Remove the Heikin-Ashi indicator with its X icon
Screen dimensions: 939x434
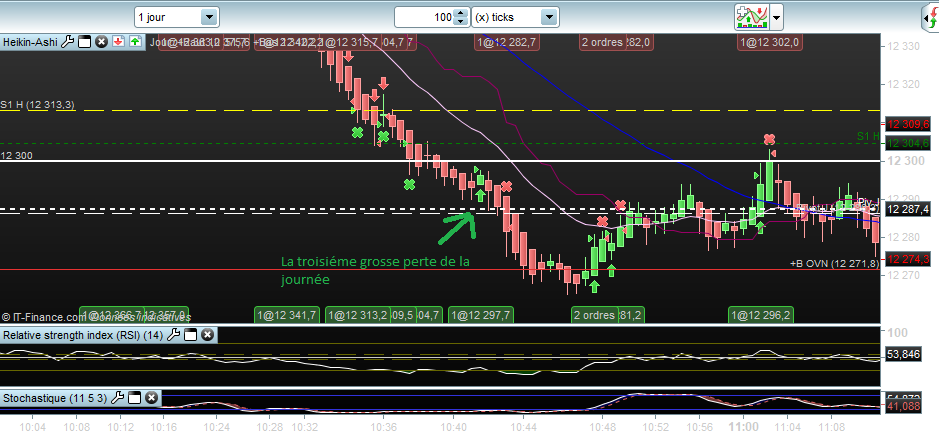pos(101,42)
